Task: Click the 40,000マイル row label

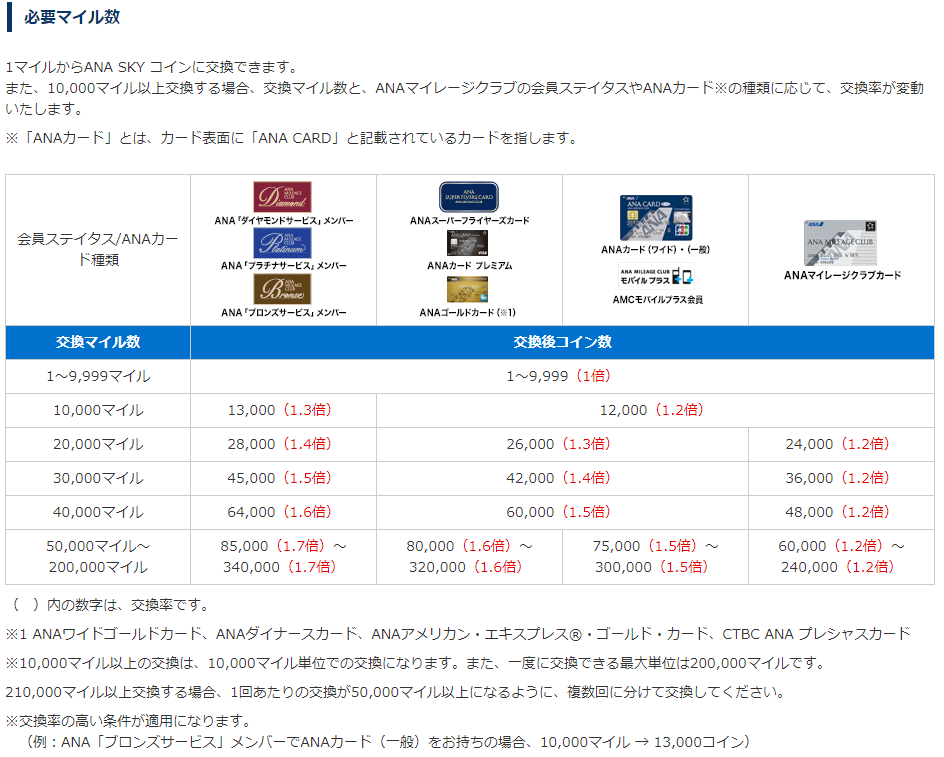Action: (x=98, y=512)
